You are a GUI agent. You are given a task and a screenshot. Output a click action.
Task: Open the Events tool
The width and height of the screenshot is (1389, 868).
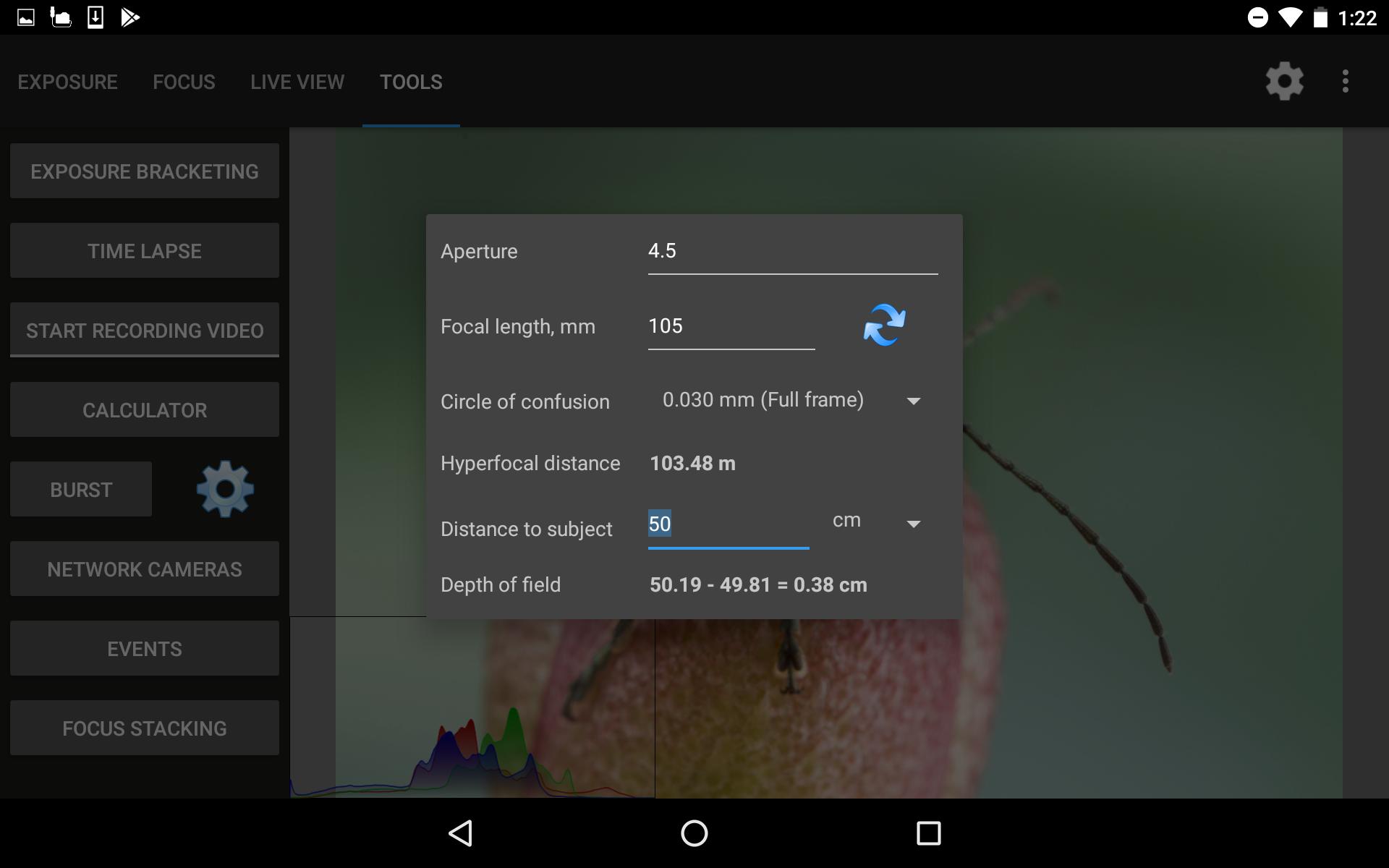[145, 648]
